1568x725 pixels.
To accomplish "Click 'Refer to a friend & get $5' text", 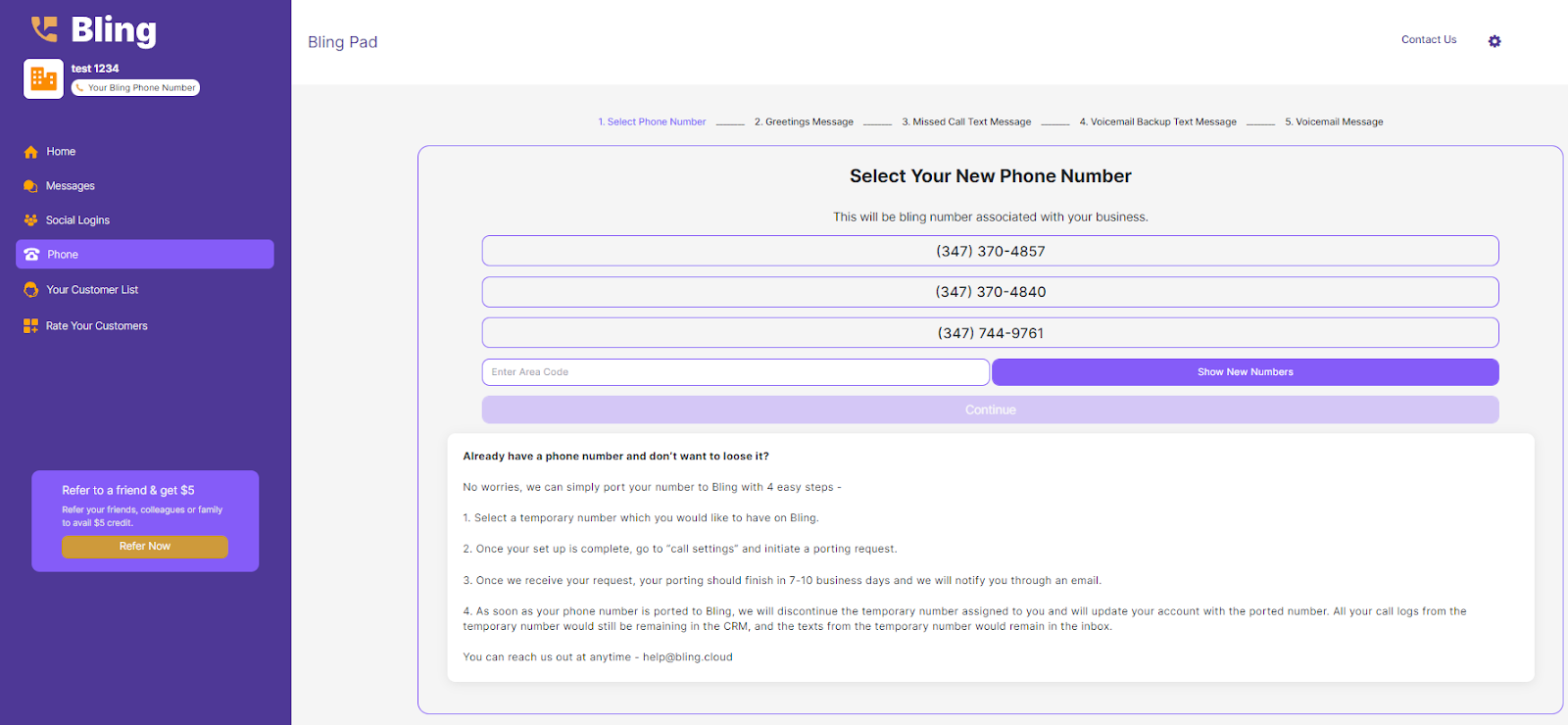I will click(x=128, y=491).
